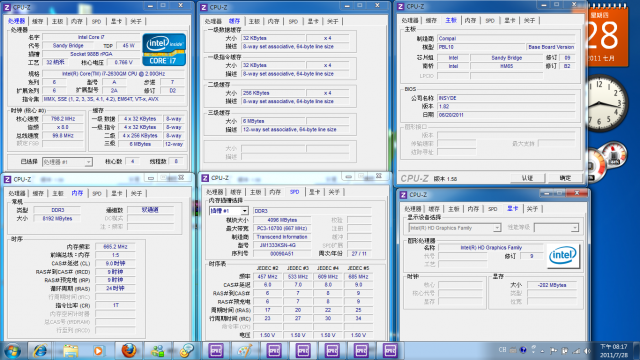Switch to 缓存 tab in processor window
Image resolution: width=640 pixels, height=360 pixels.
pyautogui.click(x=38, y=21)
